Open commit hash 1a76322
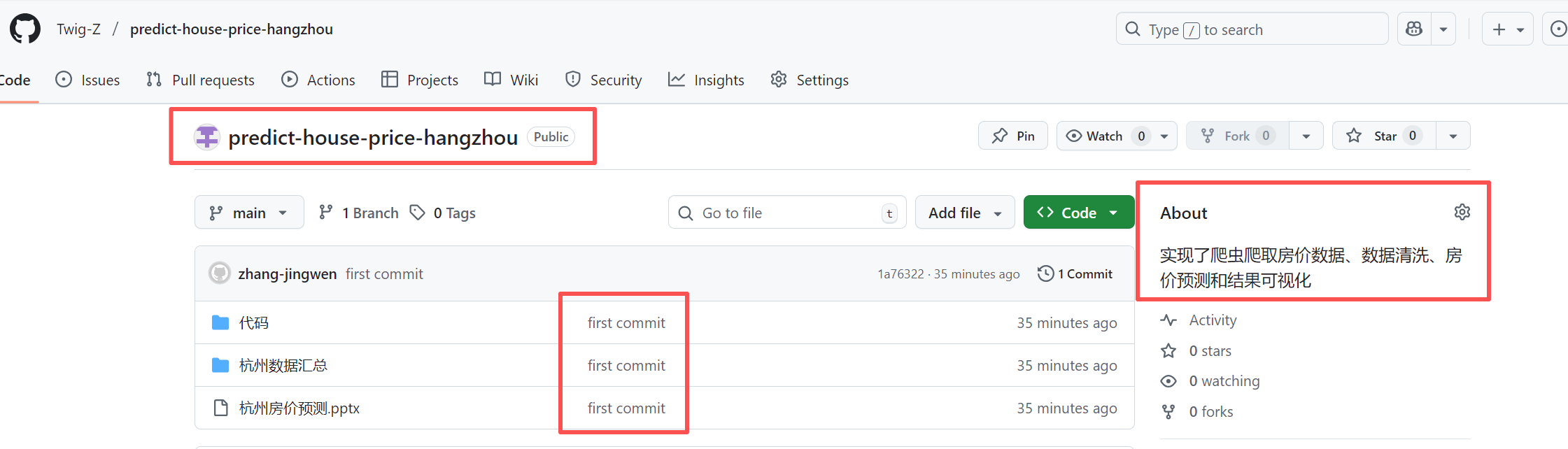 pyautogui.click(x=900, y=274)
